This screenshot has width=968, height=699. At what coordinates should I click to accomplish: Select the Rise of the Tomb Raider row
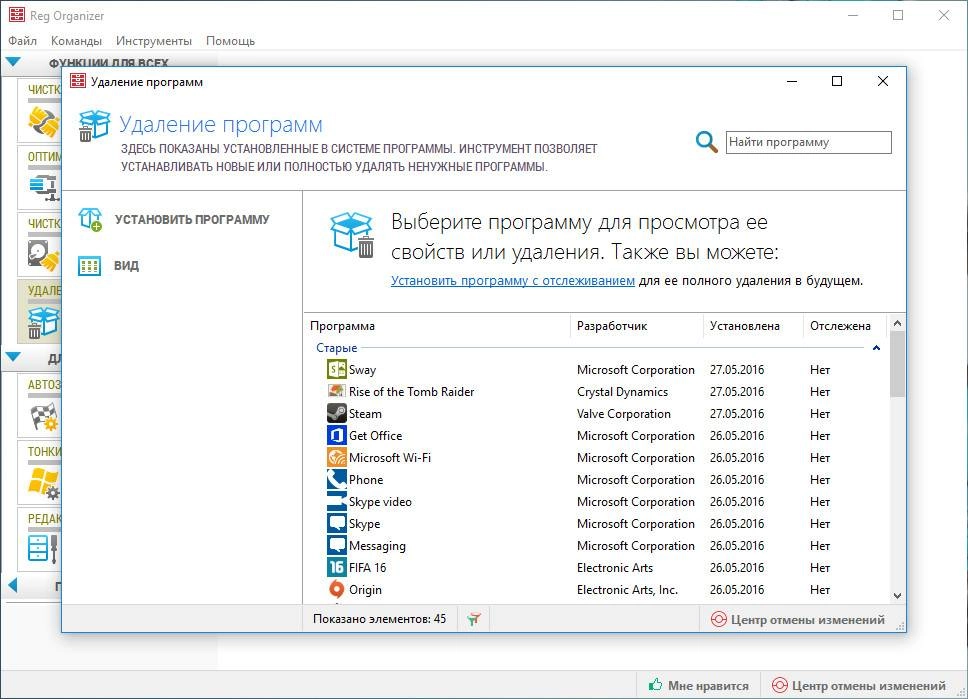pyautogui.click(x=596, y=391)
